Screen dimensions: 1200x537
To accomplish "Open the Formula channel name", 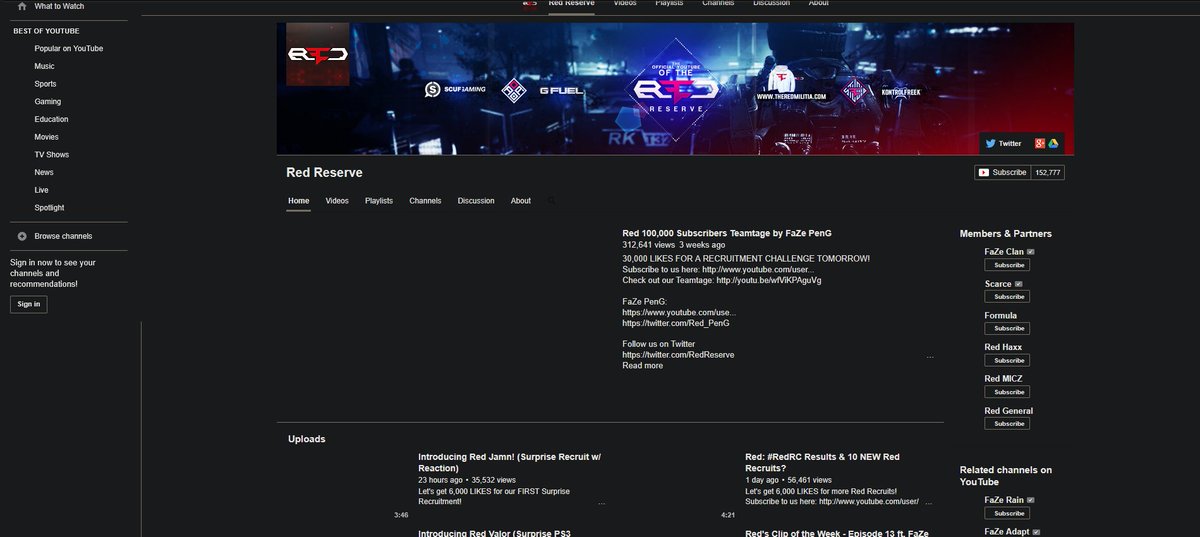I will 1001,315.
